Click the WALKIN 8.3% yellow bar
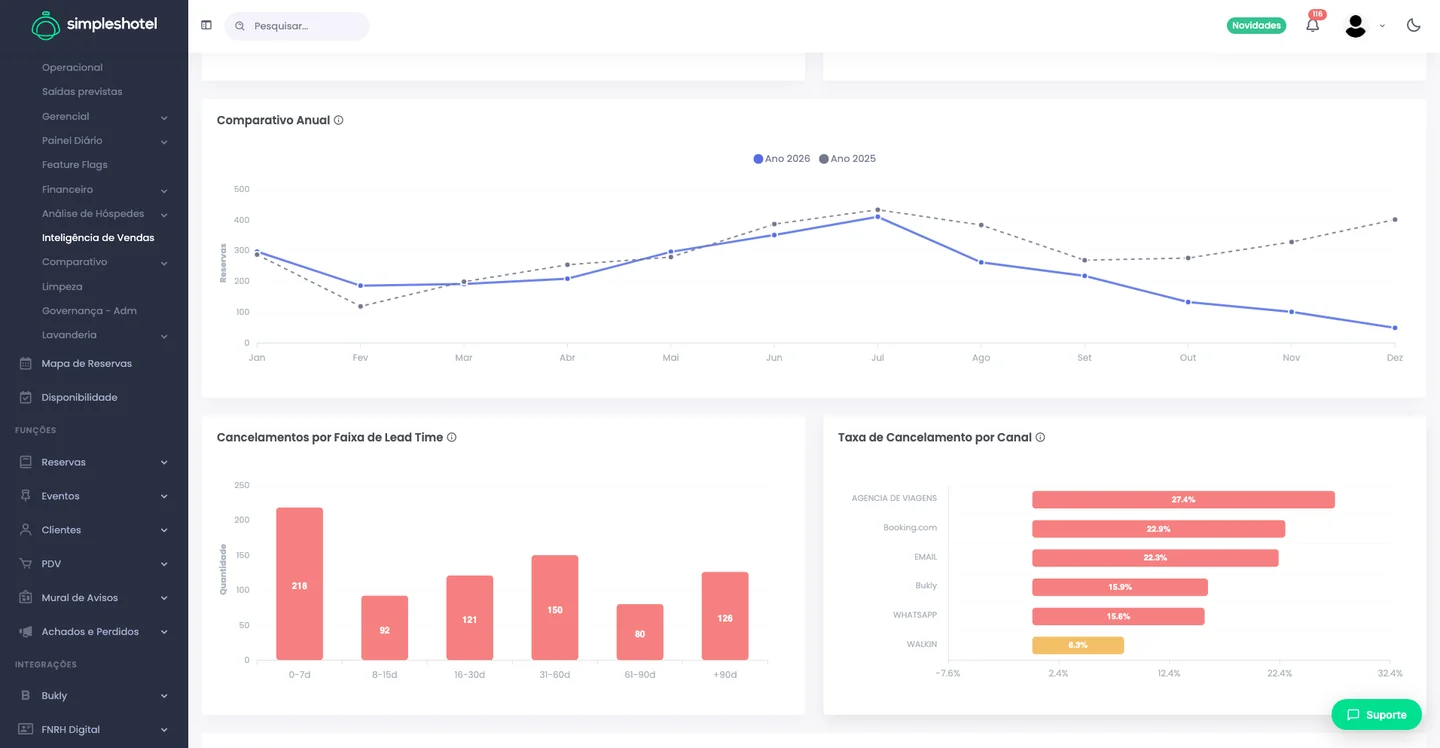1440x748 pixels. (1078, 645)
